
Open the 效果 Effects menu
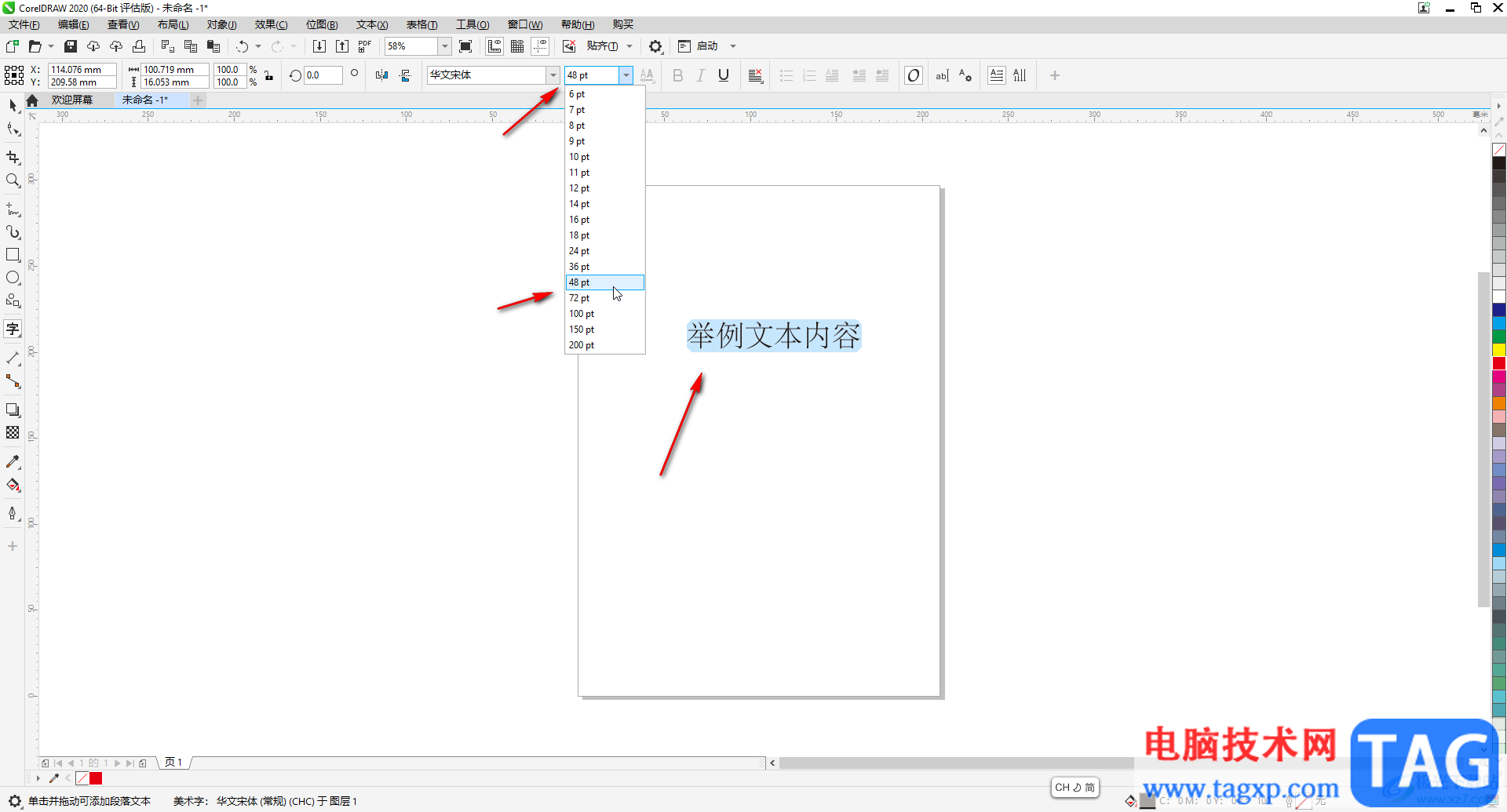(x=271, y=25)
